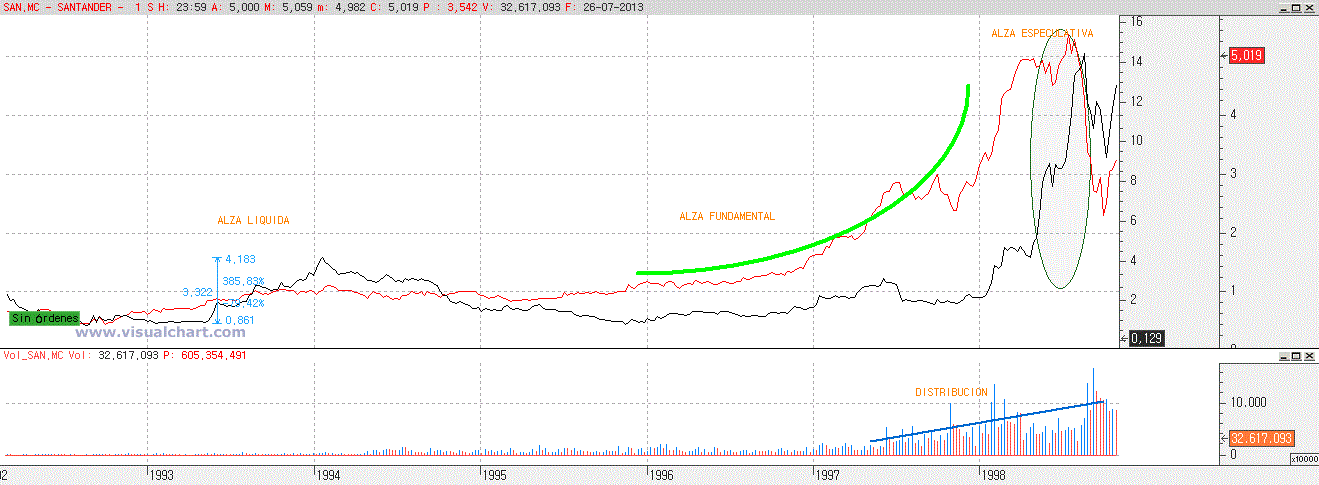Close the Vol_SAN.MC volume pane
The height and width of the screenshot is (485, 1319).
[1308, 356]
